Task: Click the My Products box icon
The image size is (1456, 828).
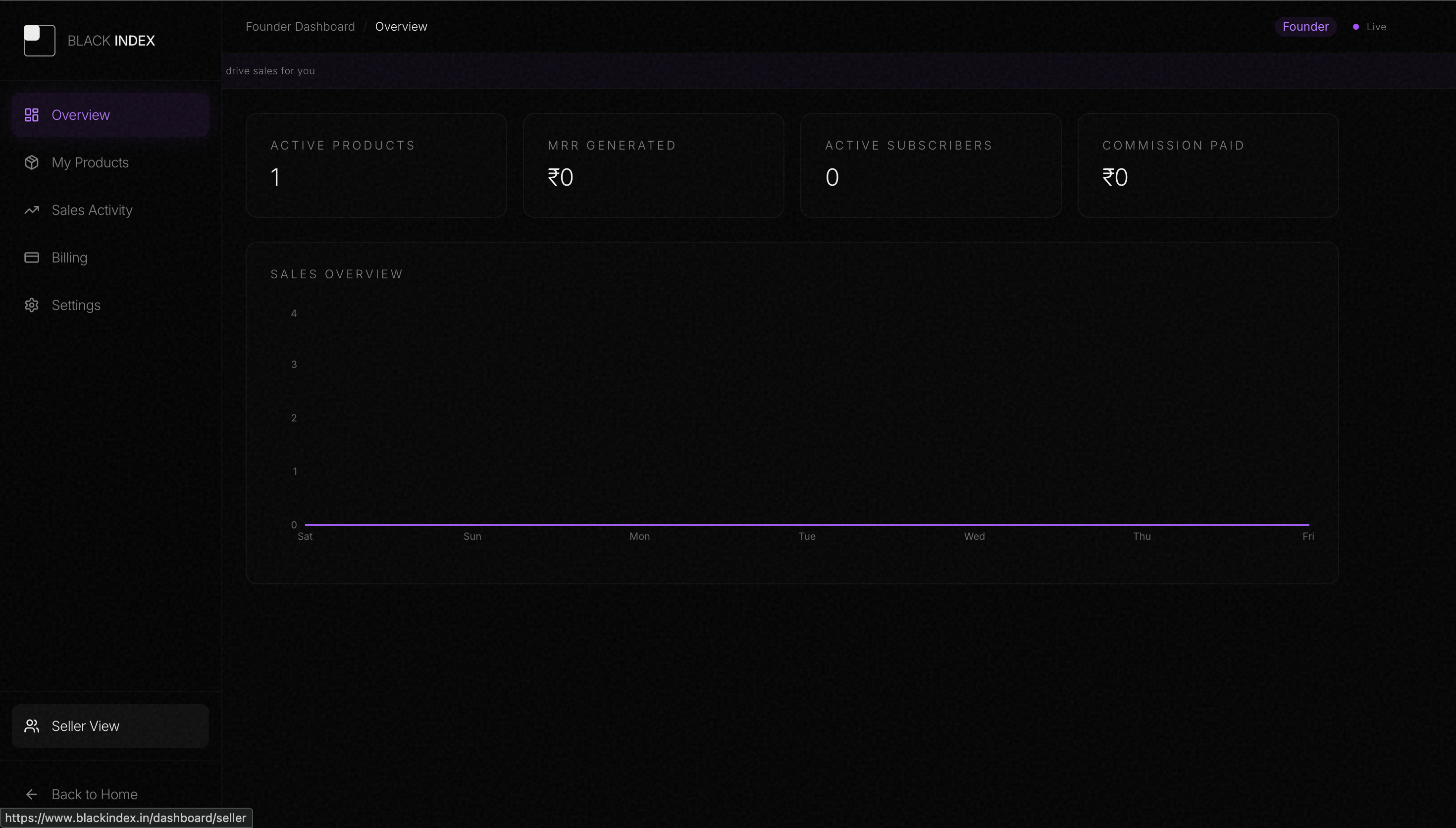Action: point(32,162)
